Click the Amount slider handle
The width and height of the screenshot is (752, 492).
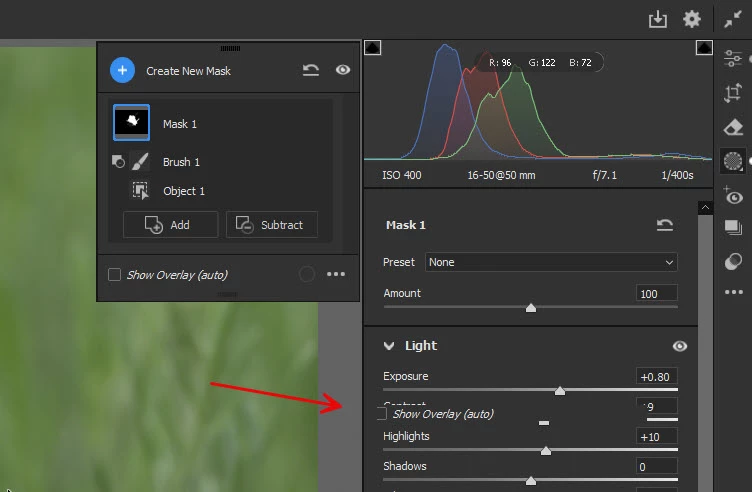click(531, 308)
